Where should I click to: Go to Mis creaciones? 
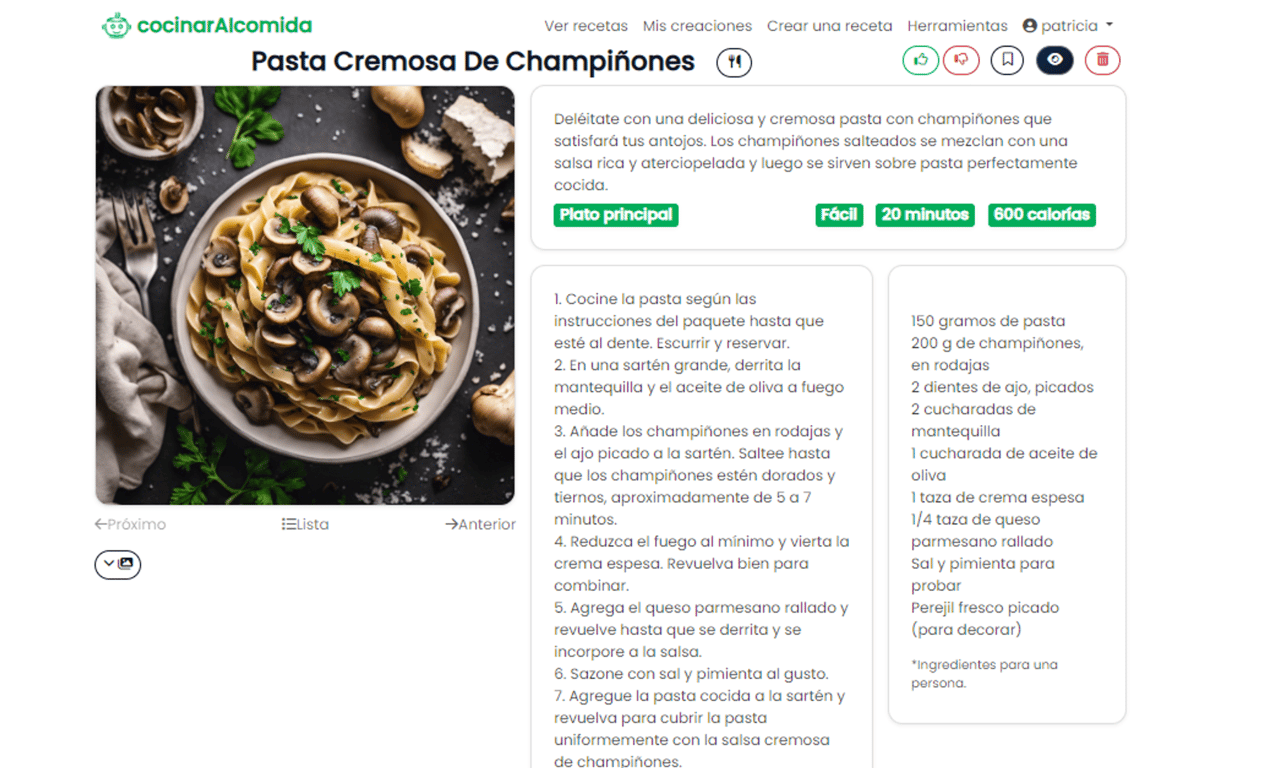697,26
